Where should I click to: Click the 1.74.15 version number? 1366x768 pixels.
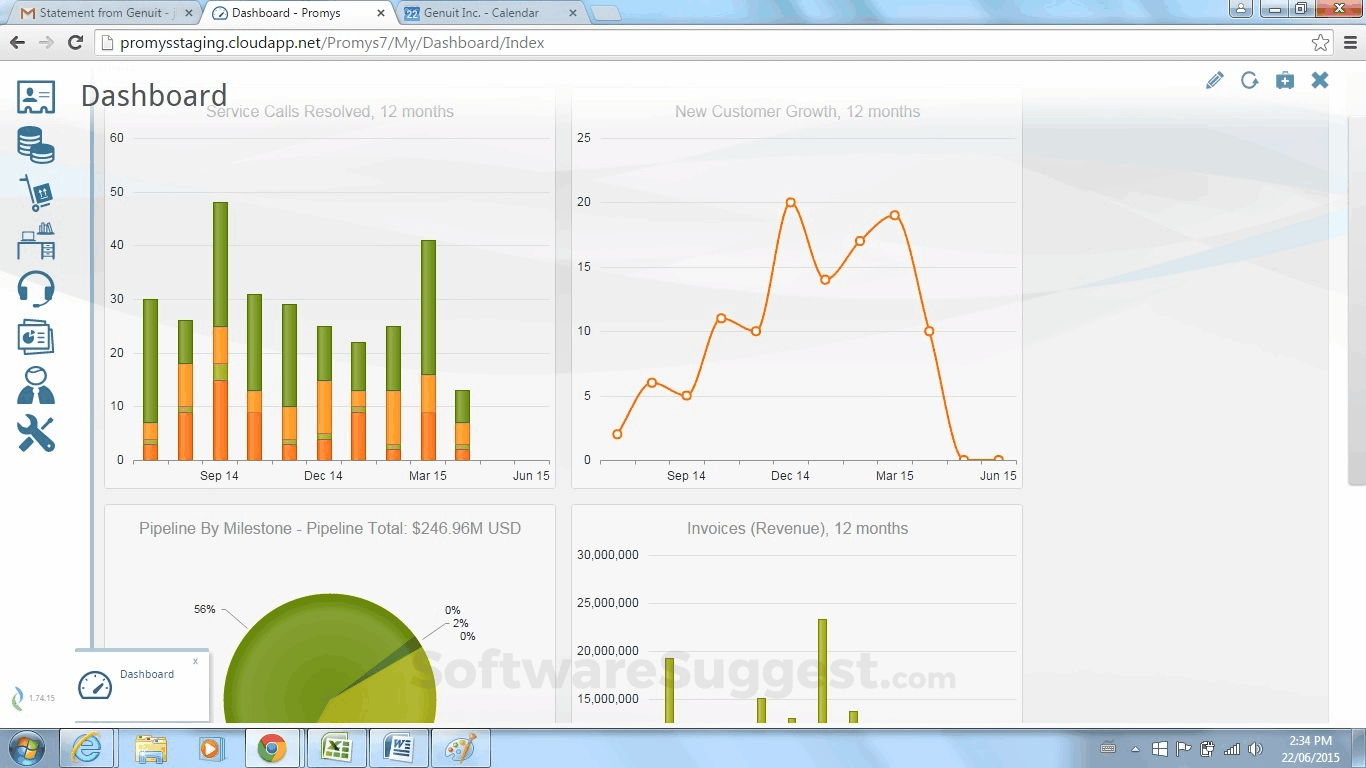[42, 698]
